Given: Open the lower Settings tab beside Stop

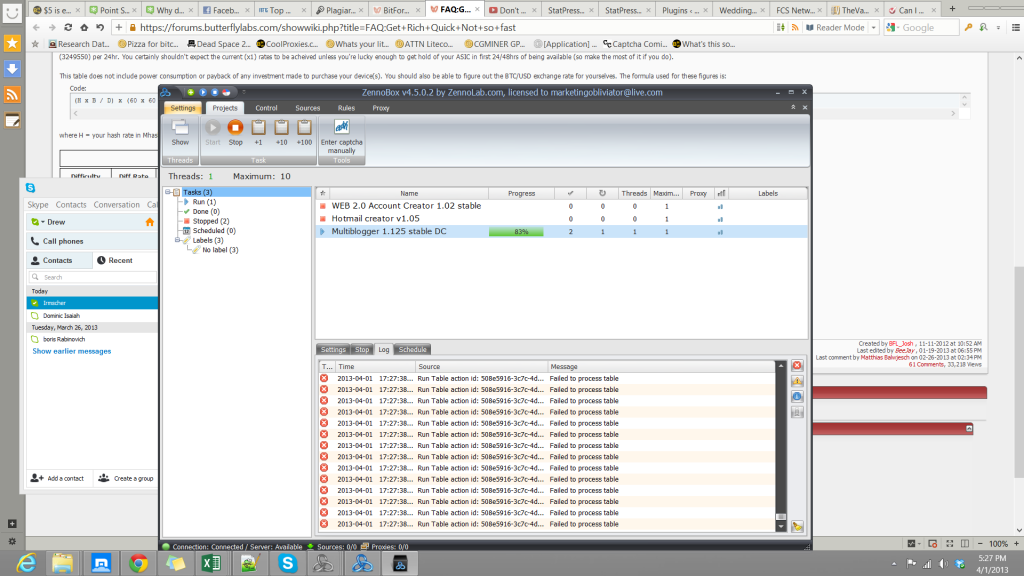Looking at the screenshot, I should coord(333,349).
